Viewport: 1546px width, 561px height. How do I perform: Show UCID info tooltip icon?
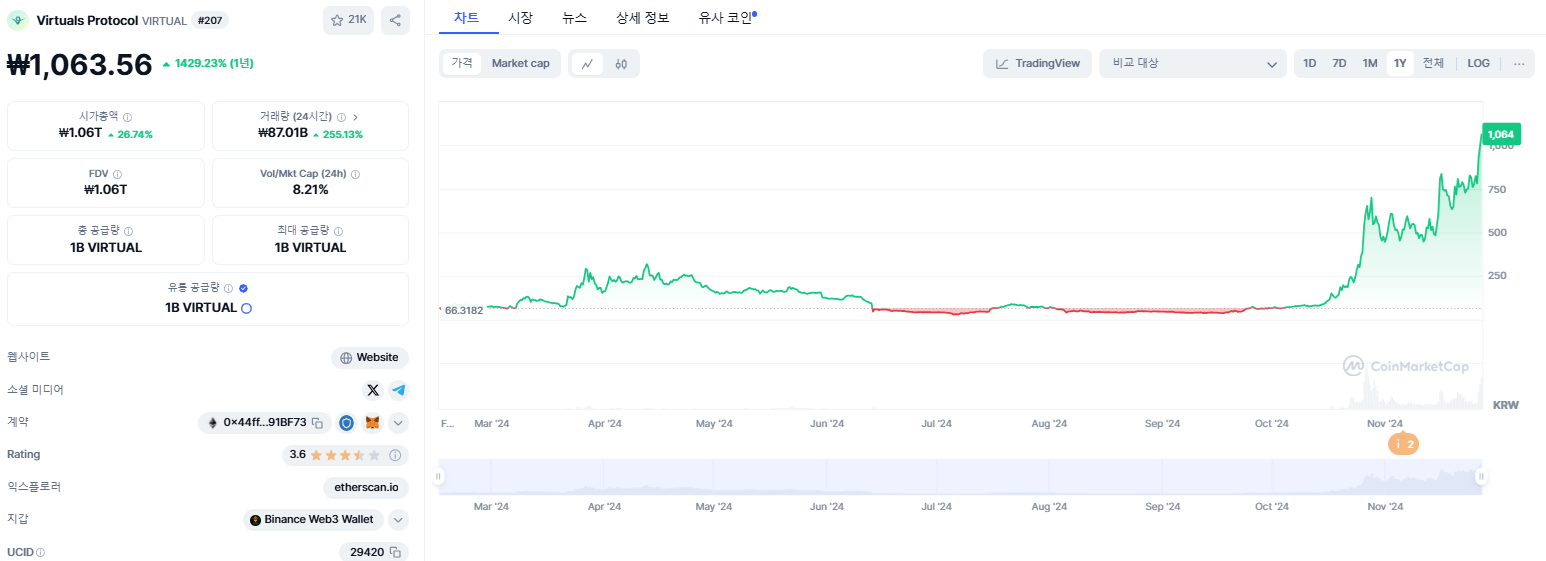pos(41,552)
